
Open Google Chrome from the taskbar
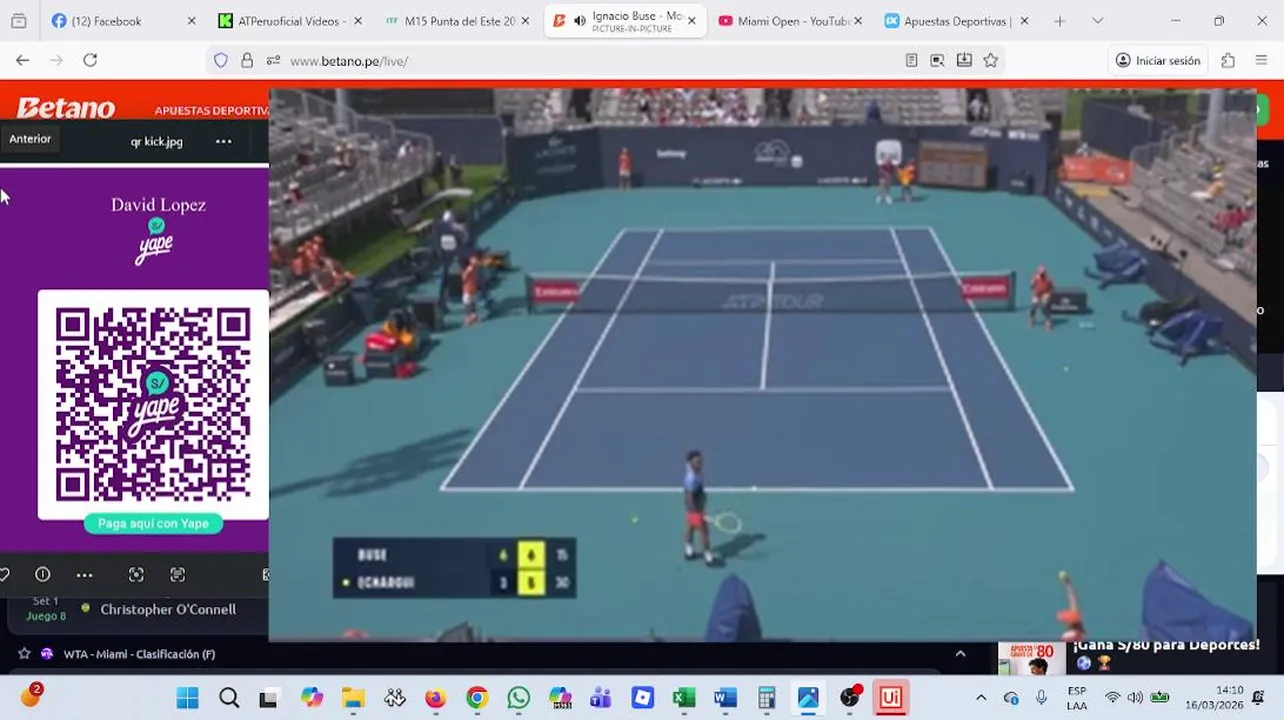tap(477, 697)
